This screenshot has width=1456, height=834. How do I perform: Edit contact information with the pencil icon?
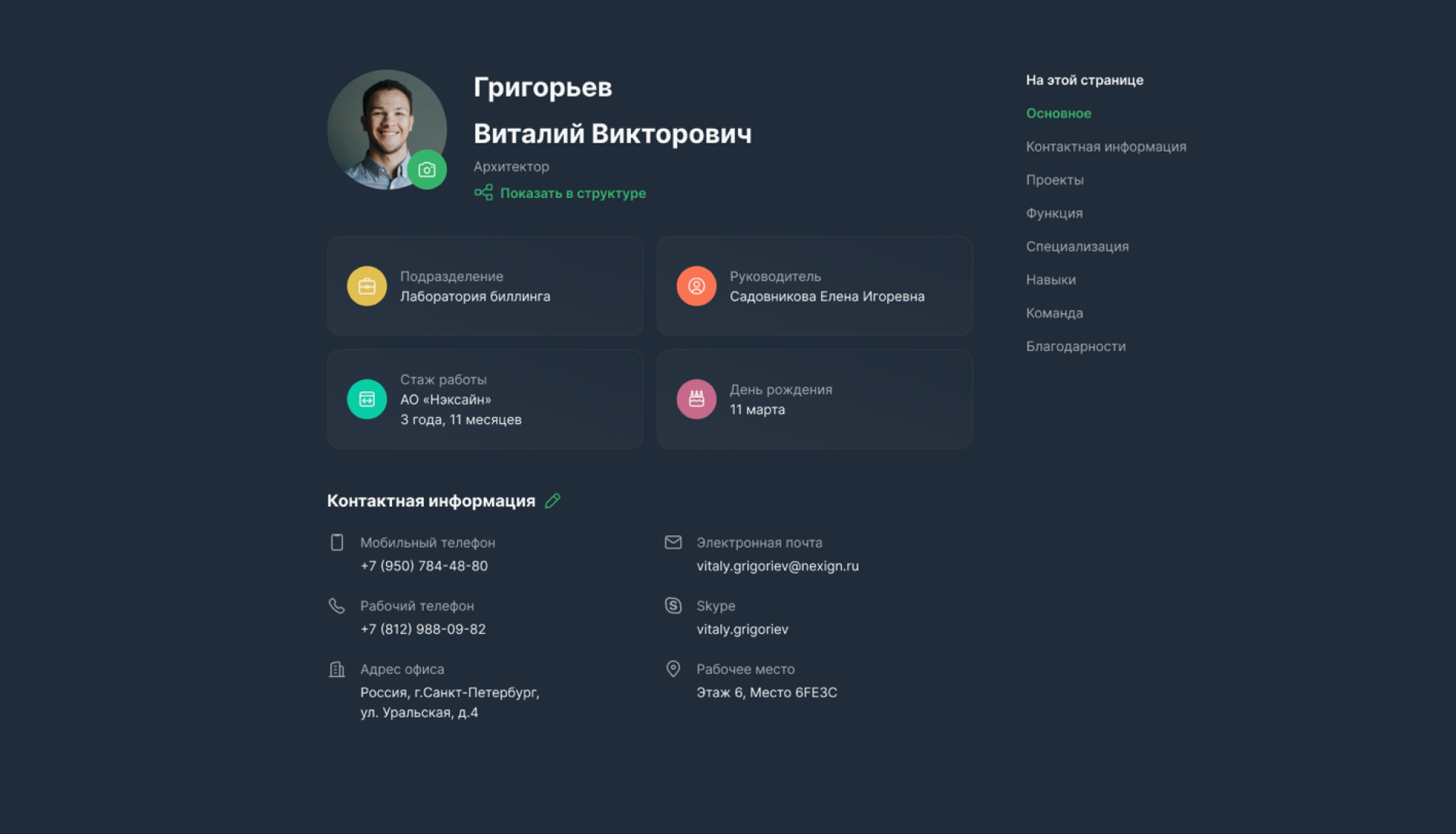[x=553, y=500]
